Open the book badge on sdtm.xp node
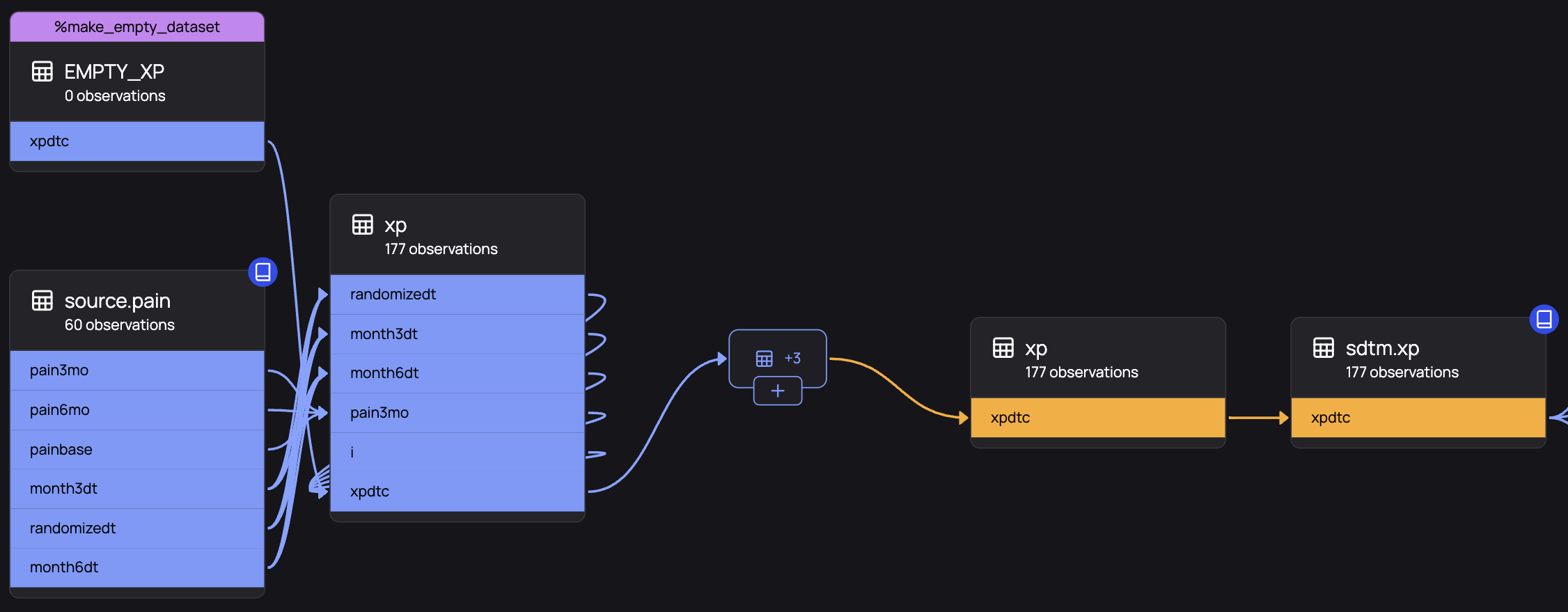The image size is (1568, 612). click(x=1544, y=320)
